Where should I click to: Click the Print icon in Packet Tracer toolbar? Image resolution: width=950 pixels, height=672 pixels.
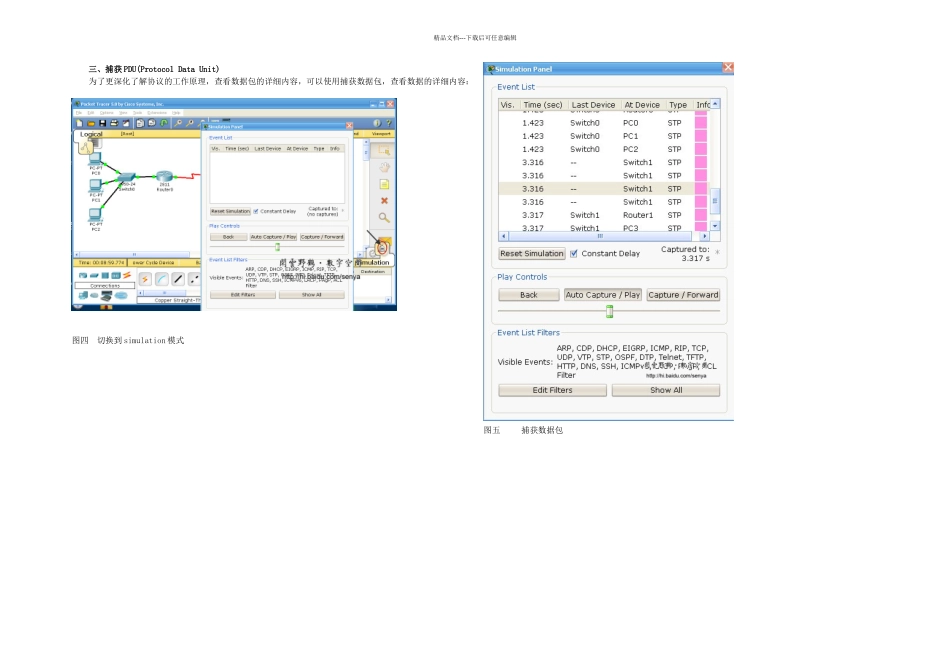(114, 123)
